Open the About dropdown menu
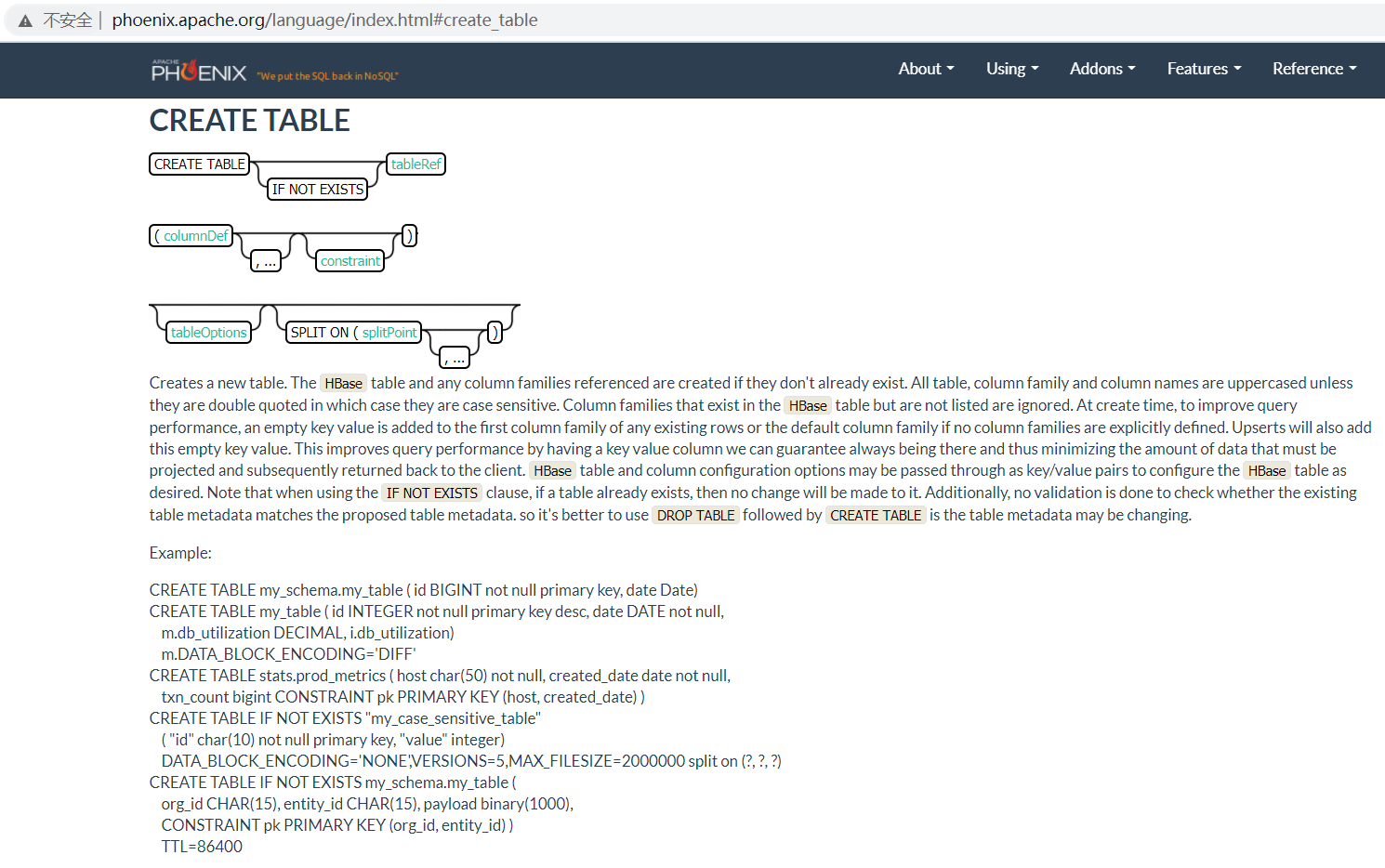This screenshot has height=868, width=1385. pos(926,69)
